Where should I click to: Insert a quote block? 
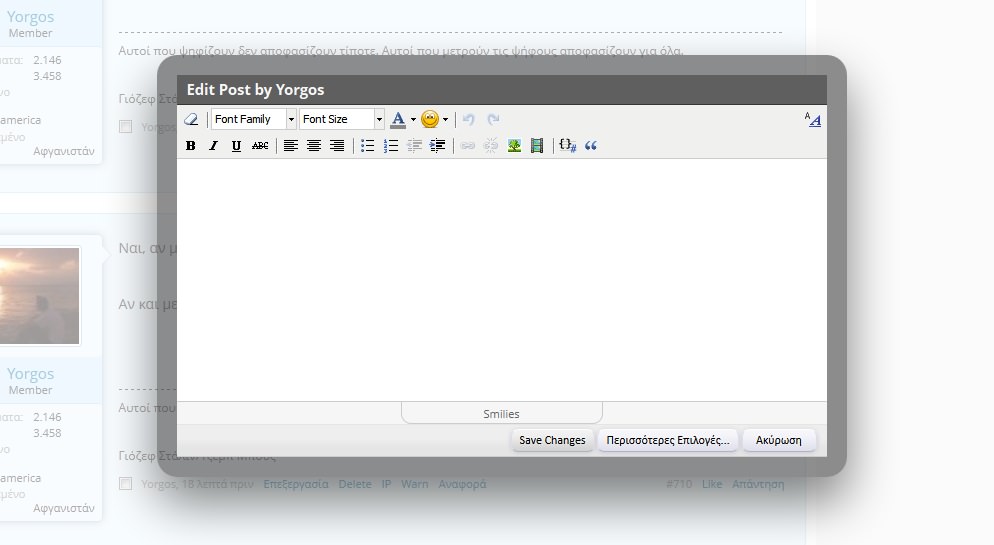coord(591,146)
